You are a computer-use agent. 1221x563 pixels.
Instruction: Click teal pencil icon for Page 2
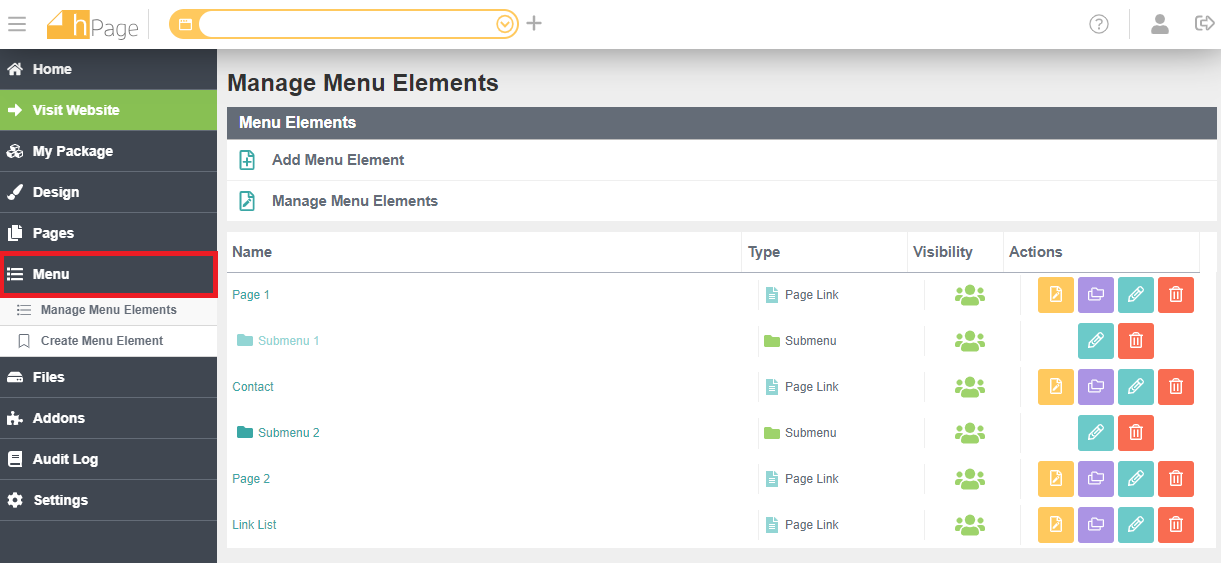click(x=1136, y=479)
